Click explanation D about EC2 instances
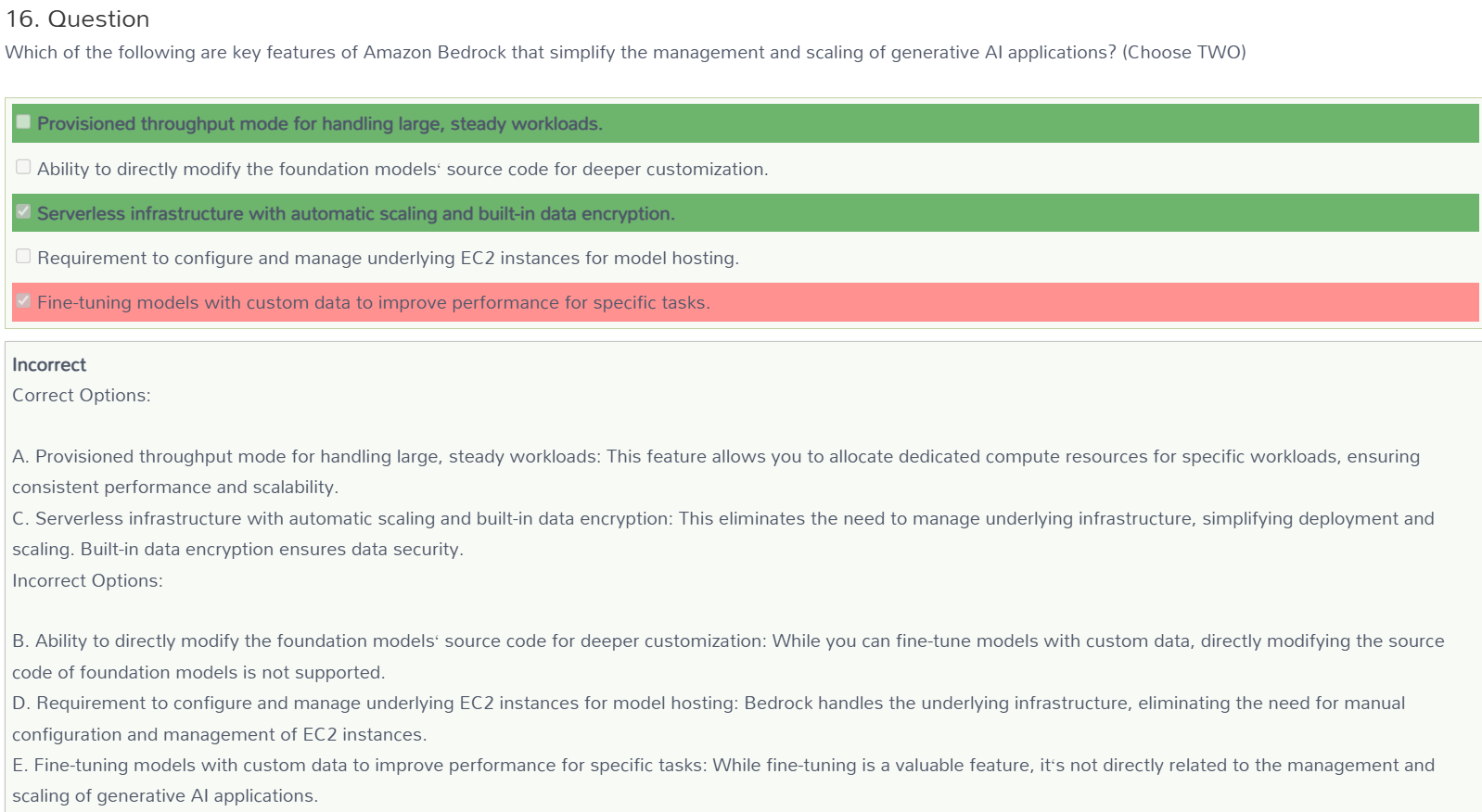Image resolution: width=1482 pixels, height=812 pixels. pyautogui.click(x=709, y=718)
